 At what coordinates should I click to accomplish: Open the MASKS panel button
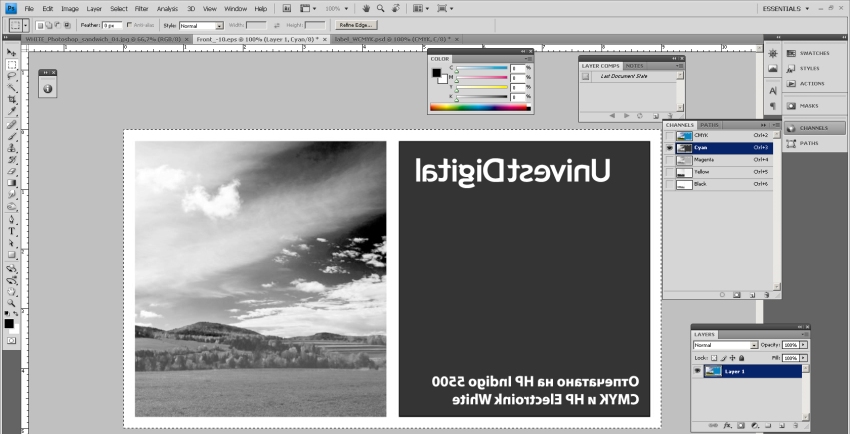(814, 106)
